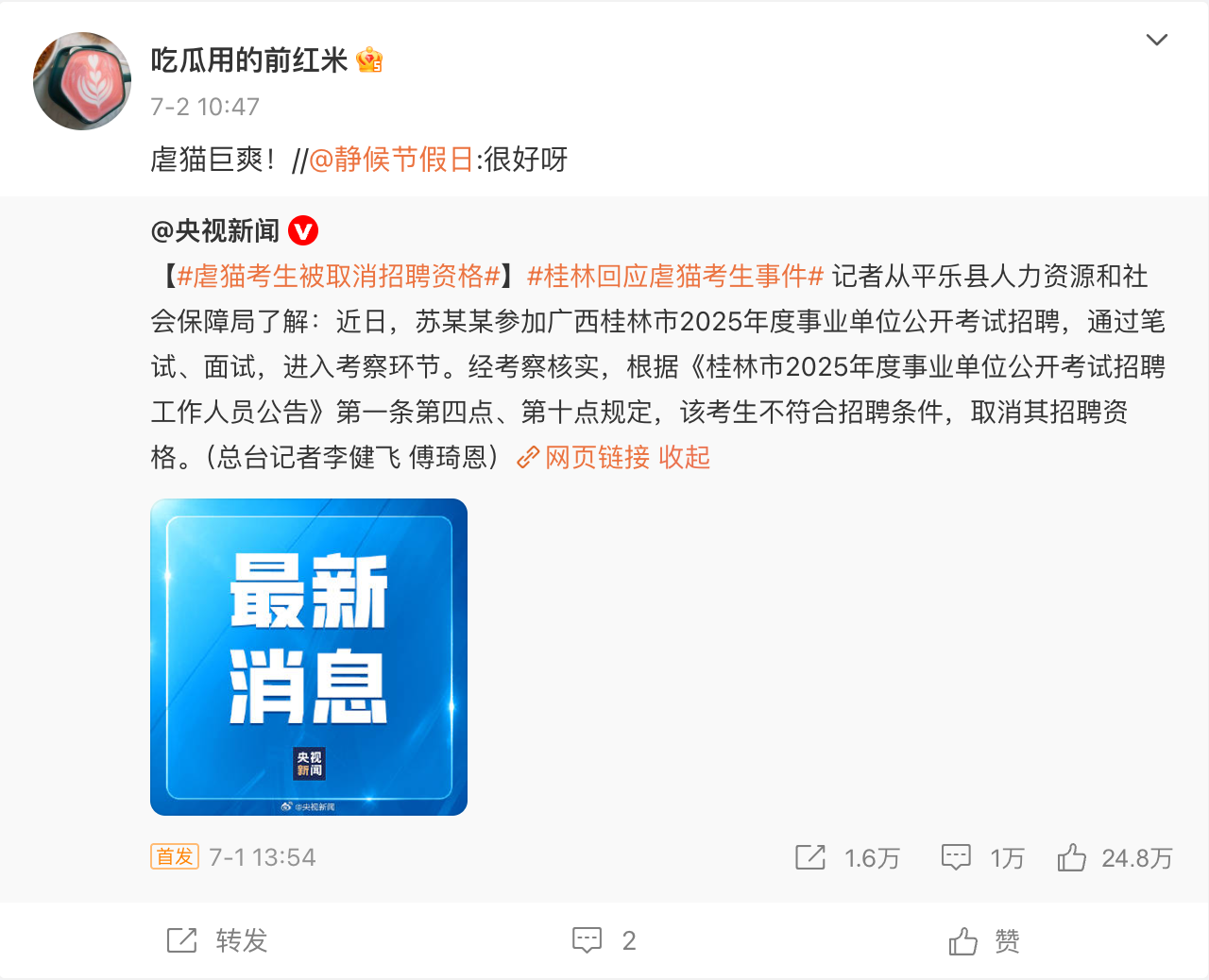
Task: Open the post options chevron menu
Action: 1156,40
